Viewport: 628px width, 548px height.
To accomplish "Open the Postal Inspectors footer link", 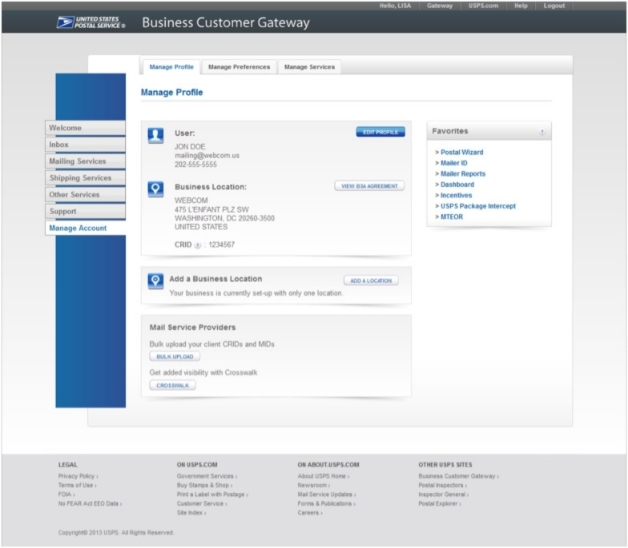I will point(443,486).
